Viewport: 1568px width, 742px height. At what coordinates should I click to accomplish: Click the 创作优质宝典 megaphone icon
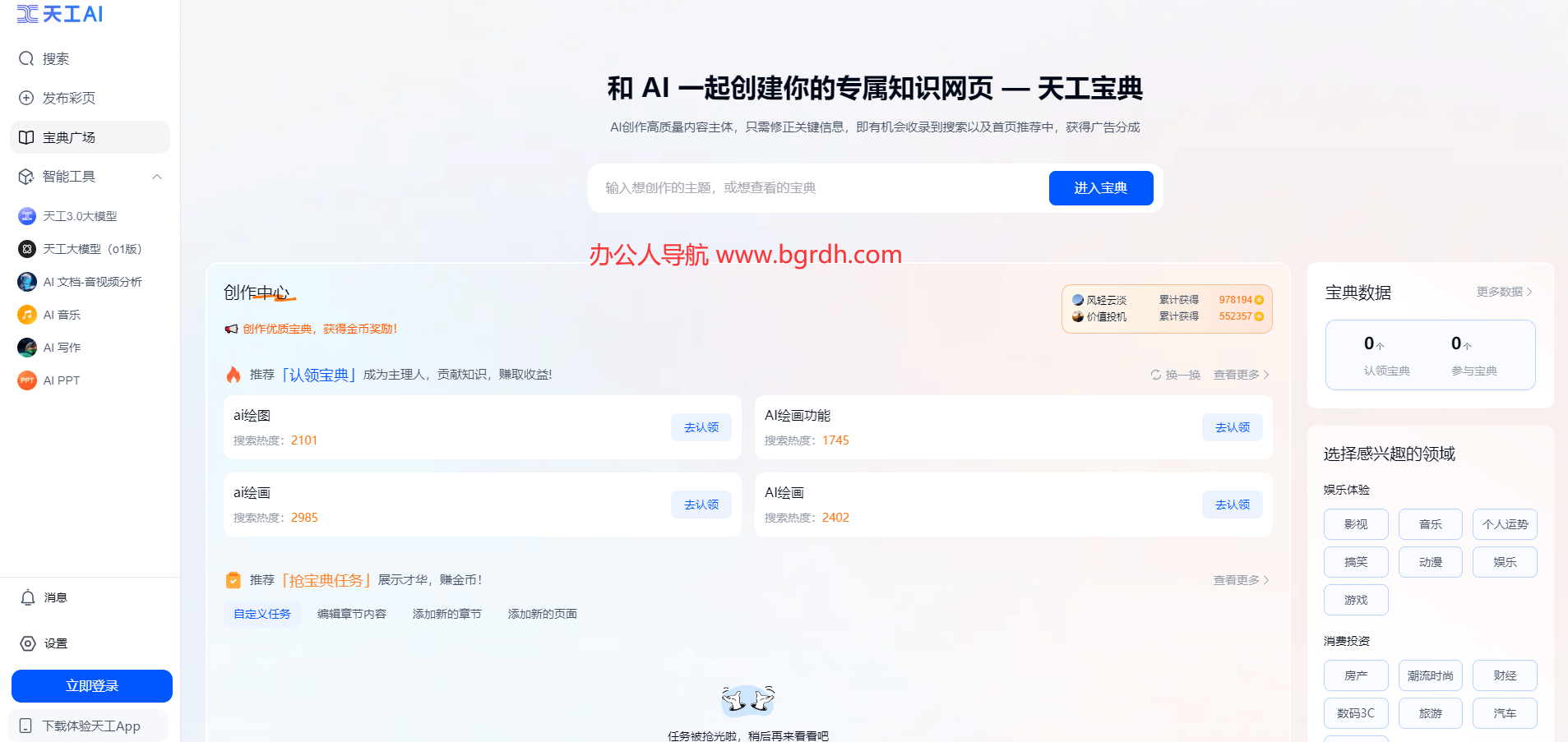coord(231,329)
